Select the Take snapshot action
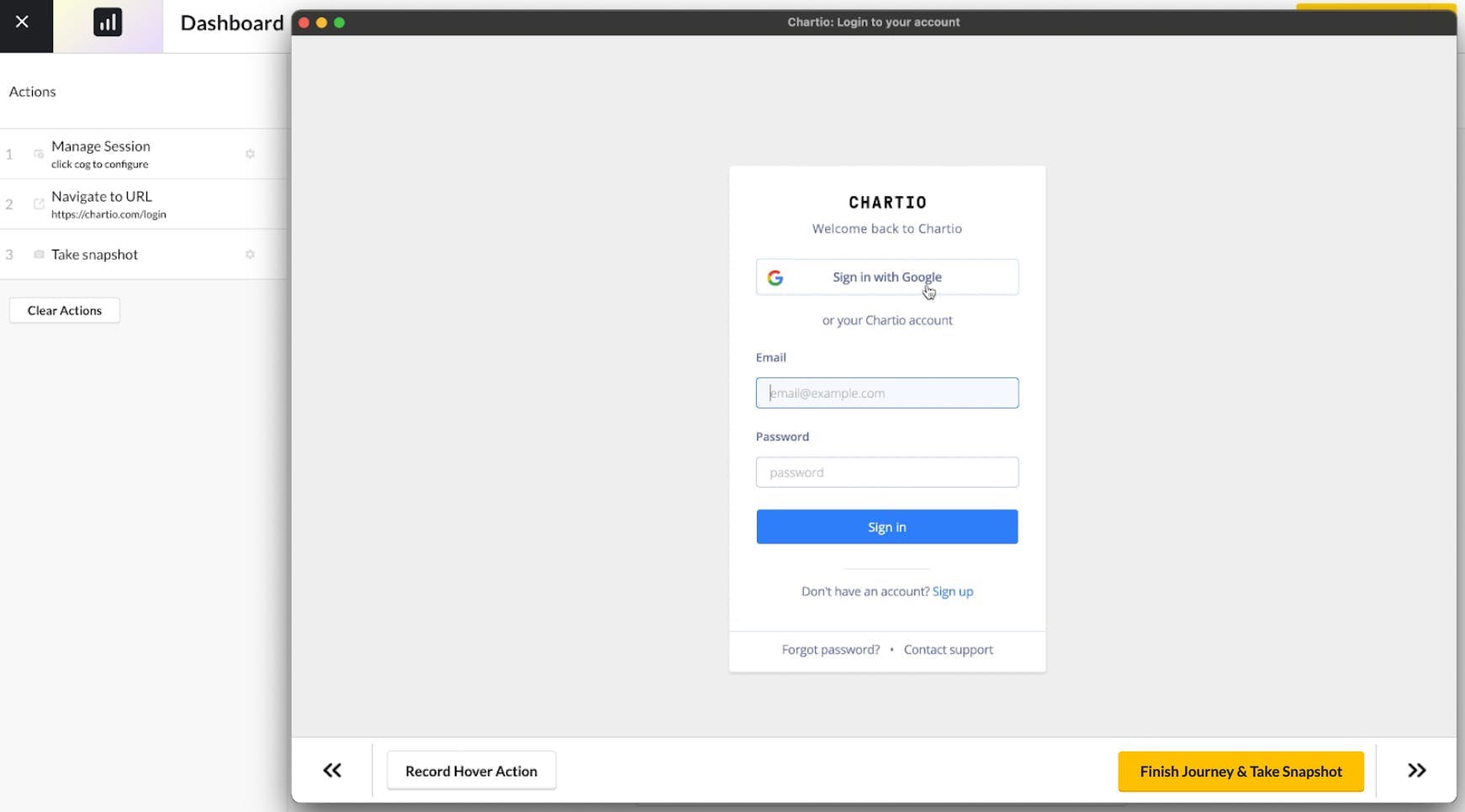Screen dimensions: 1465x812 (x=143, y=254)
